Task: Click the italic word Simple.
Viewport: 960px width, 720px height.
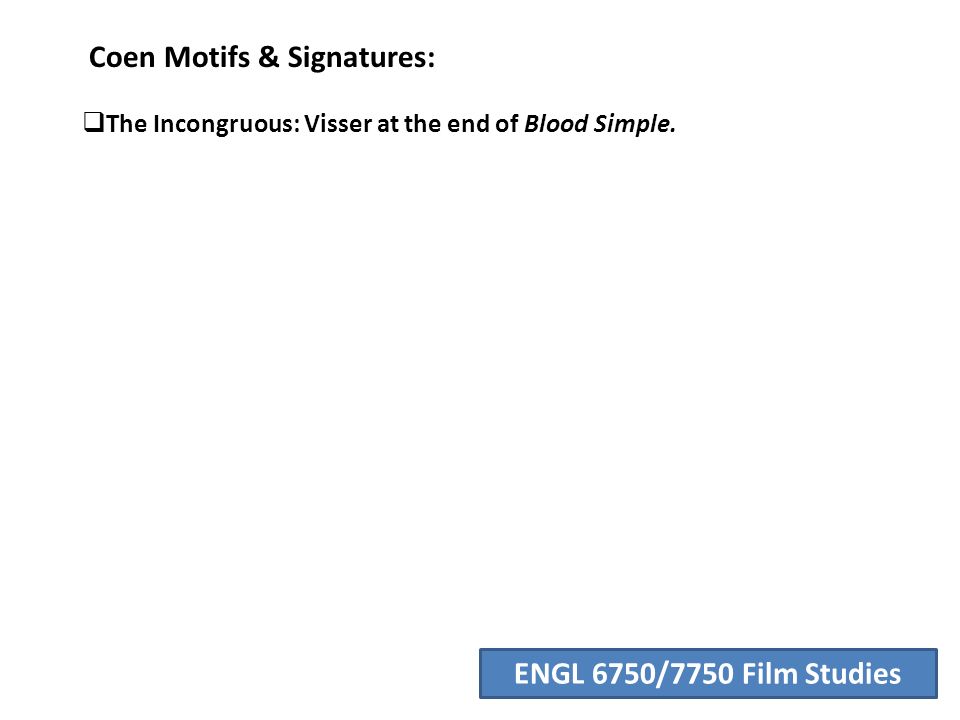Action: click(634, 125)
